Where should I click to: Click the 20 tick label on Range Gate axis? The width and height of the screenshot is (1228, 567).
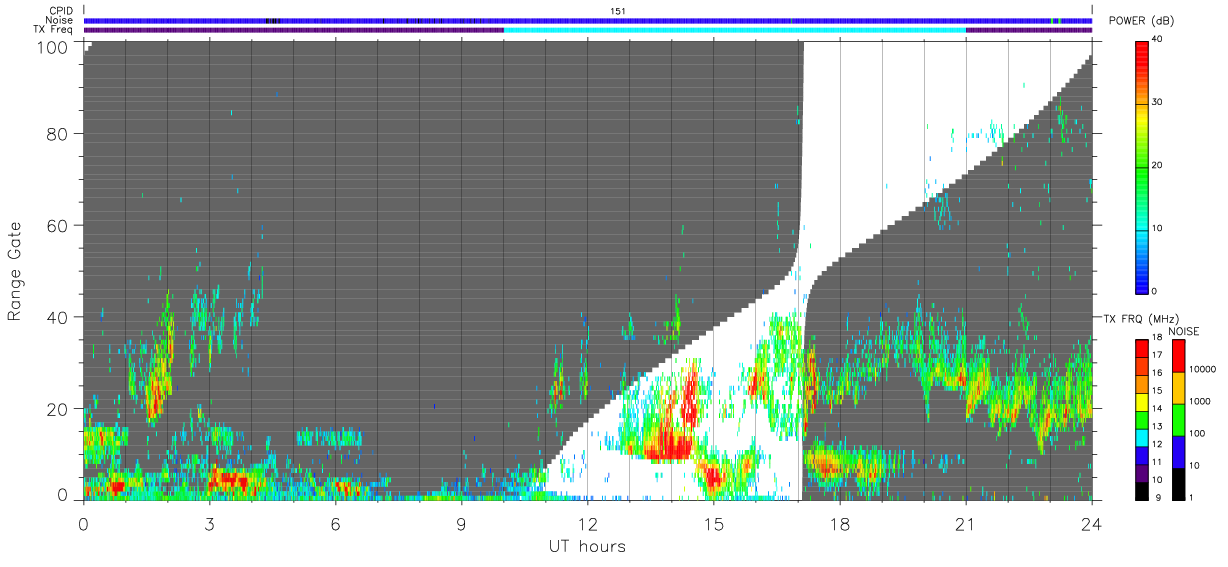pyautogui.click(x=56, y=409)
